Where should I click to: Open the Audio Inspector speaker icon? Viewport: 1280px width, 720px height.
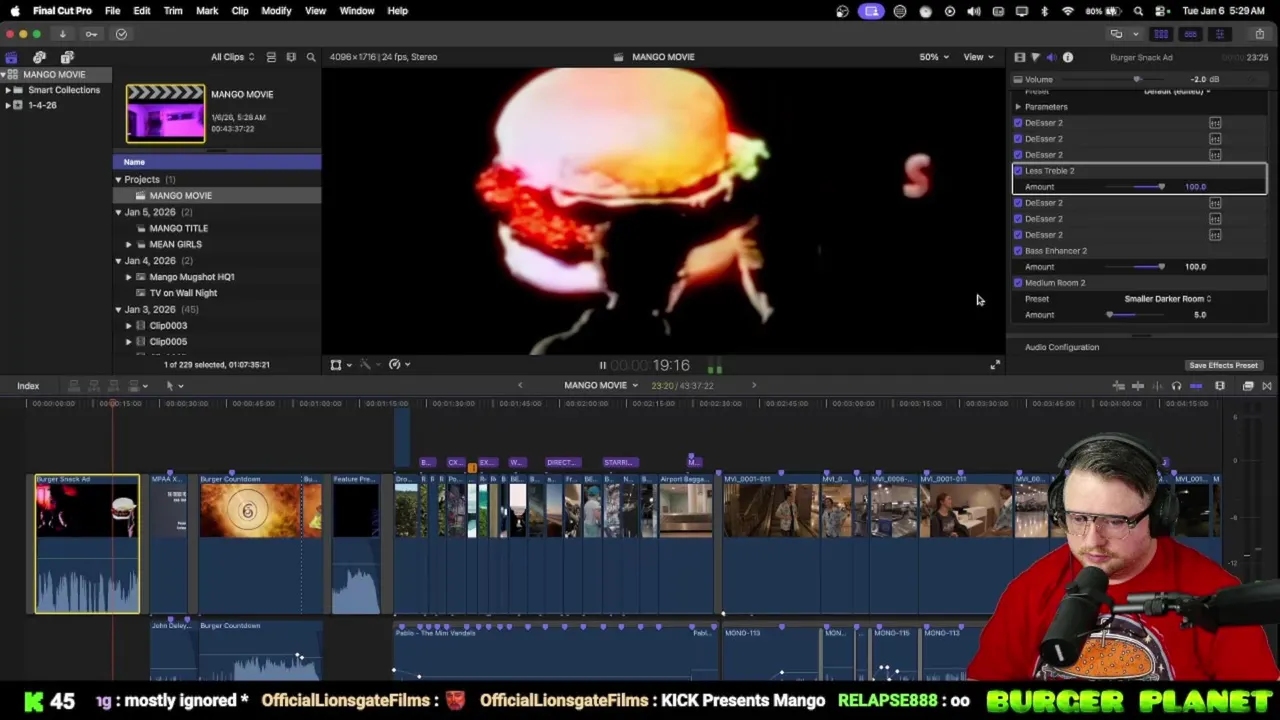coord(1051,57)
